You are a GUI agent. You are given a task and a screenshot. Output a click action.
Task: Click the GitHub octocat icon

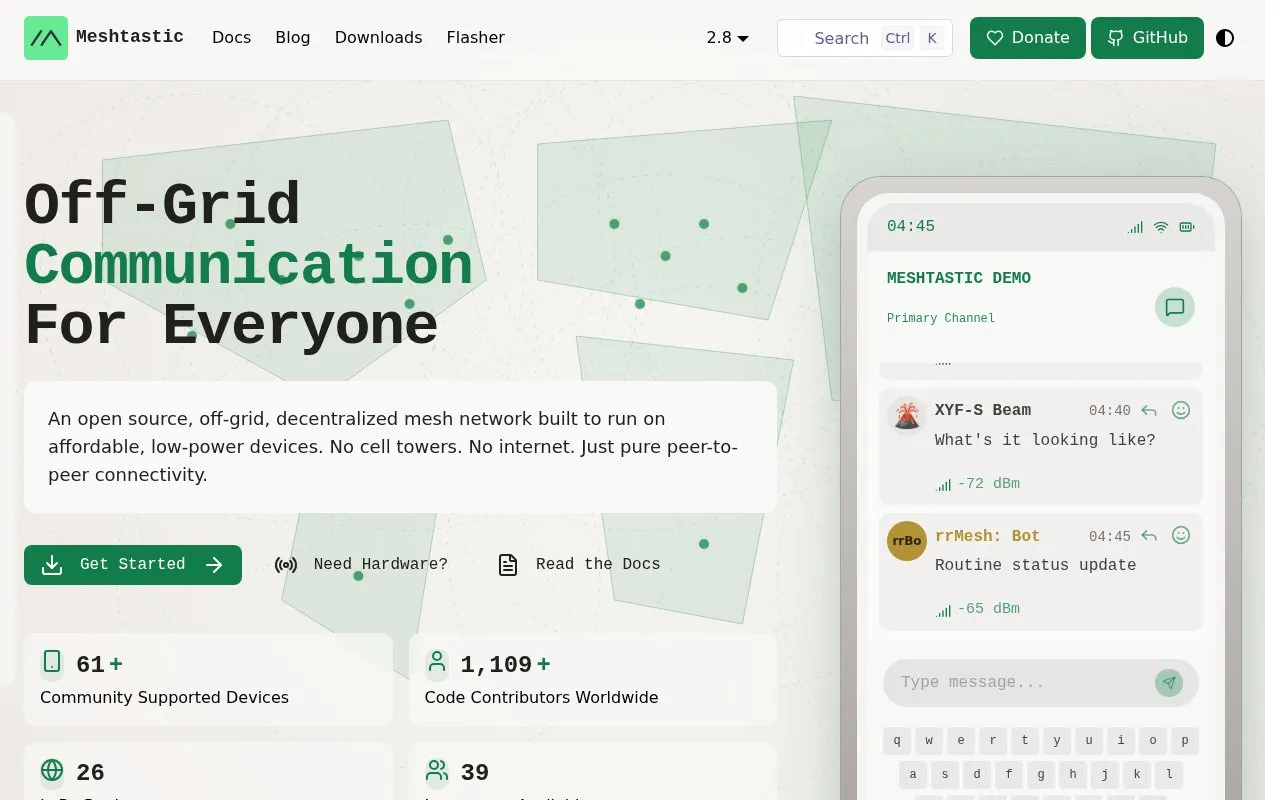coord(1115,38)
